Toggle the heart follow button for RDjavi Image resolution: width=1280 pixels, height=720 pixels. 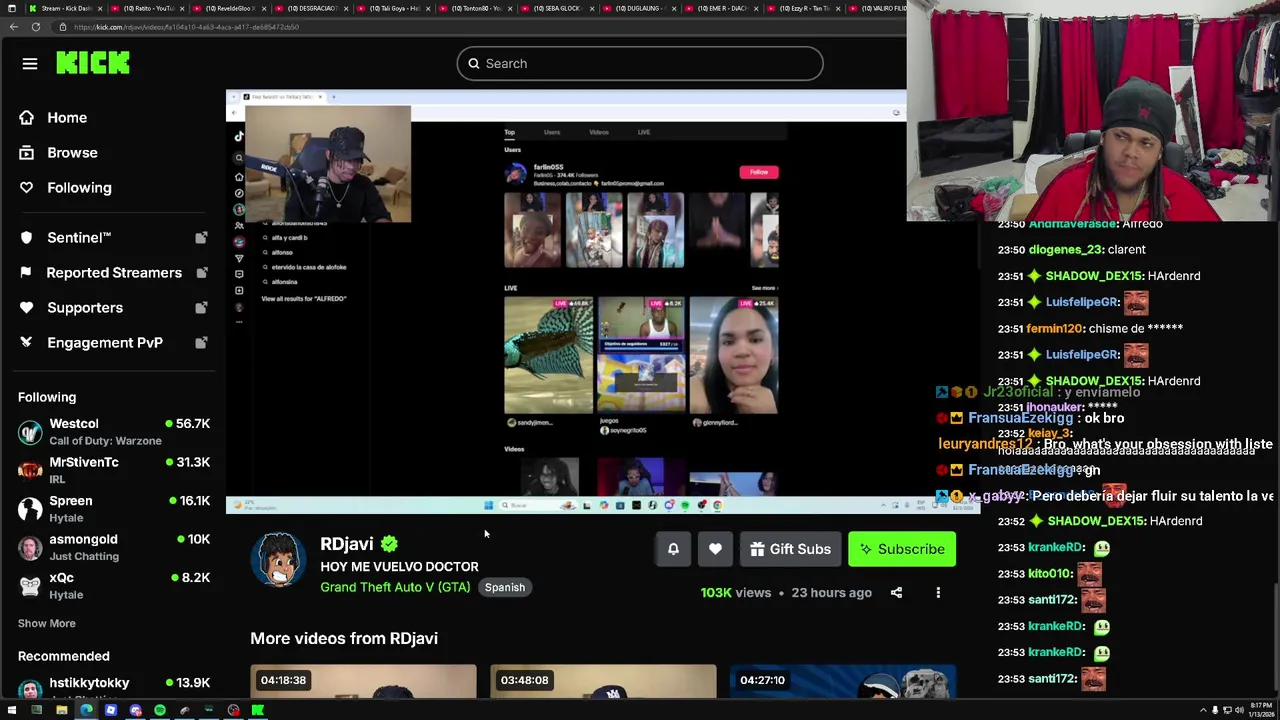tap(715, 549)
